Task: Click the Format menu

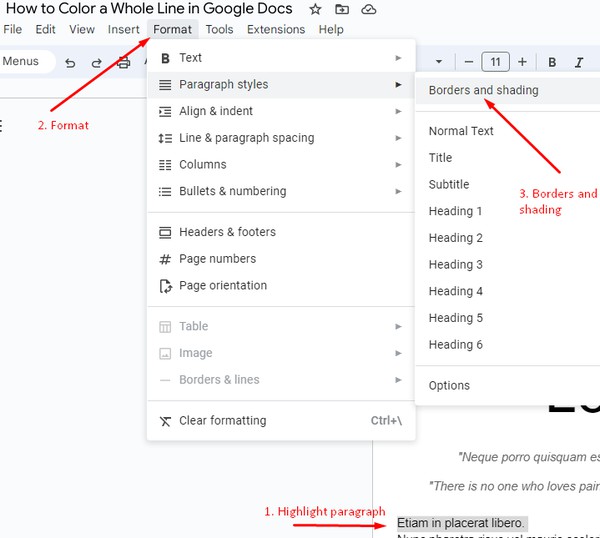Action: (x=172, y=29)
